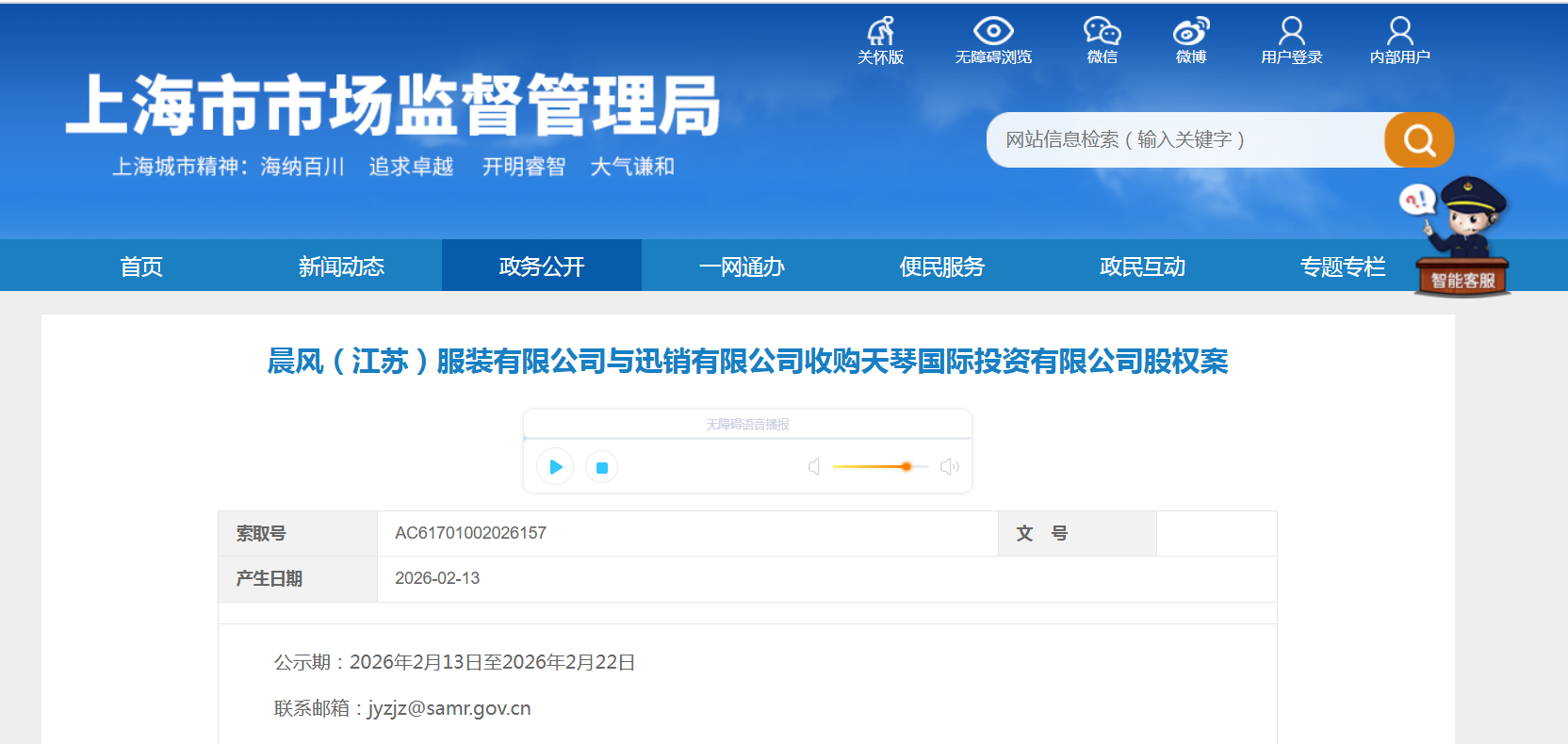Open the 一网通办 menu item

click(x=742, y=267)
